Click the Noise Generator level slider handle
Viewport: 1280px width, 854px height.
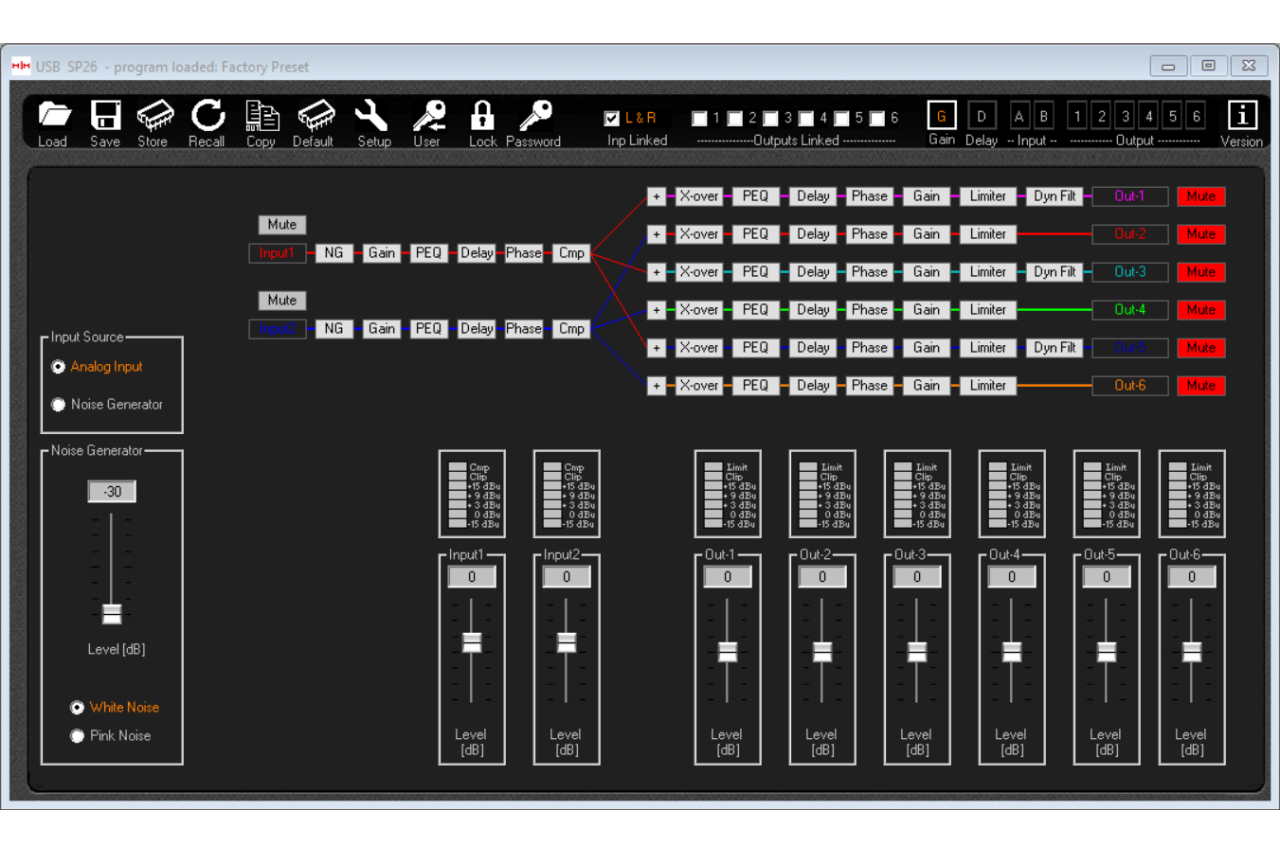(112, 613)
